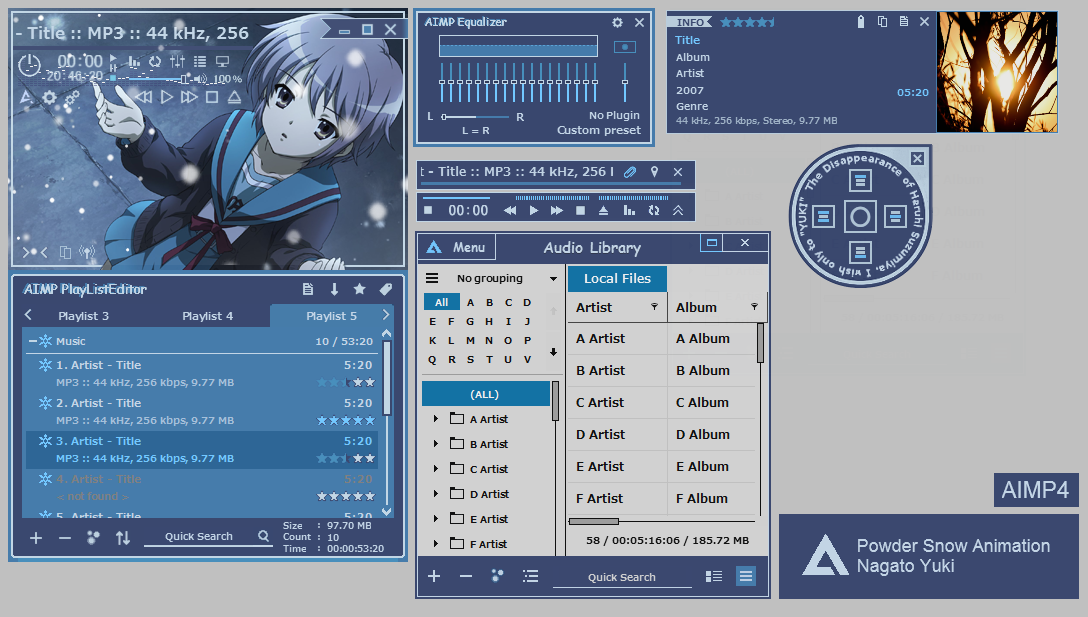Image resolution: width=1088 pixels, height=617 pixels.
Task: Open the equalizer from main window toolbar
Action: pos(178,62)
